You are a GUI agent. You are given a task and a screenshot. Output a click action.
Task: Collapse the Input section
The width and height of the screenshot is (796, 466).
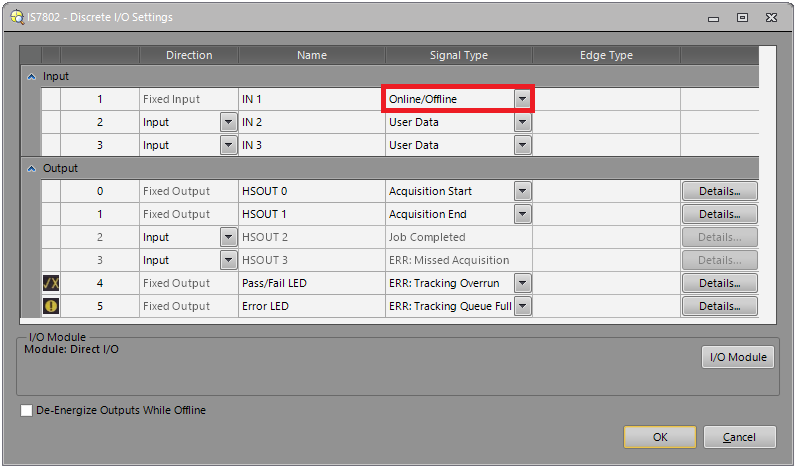[x=31, y=76]
